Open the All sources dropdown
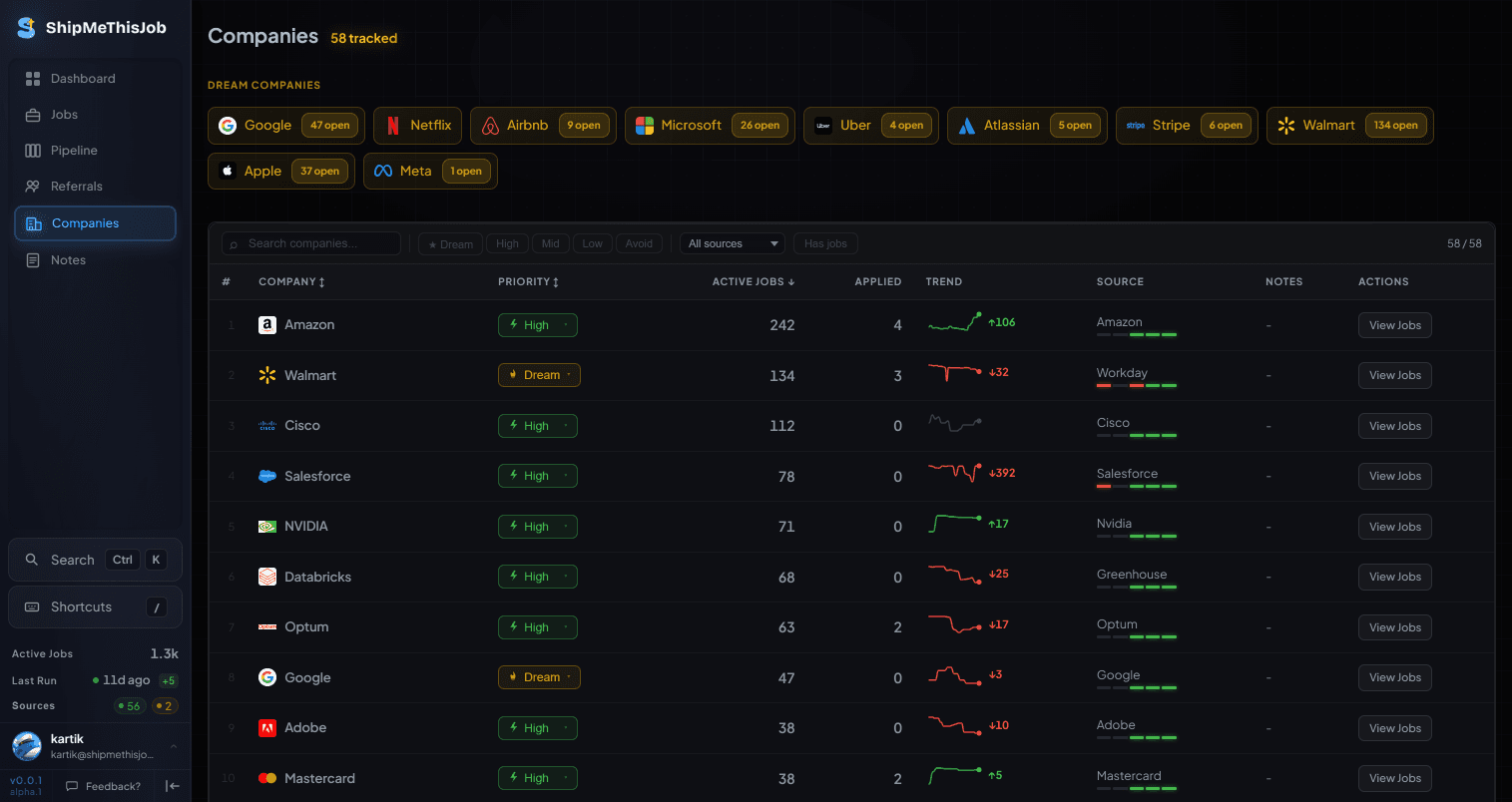The width and height of the screenshot is (1512, 802). (x=734, y=243)
